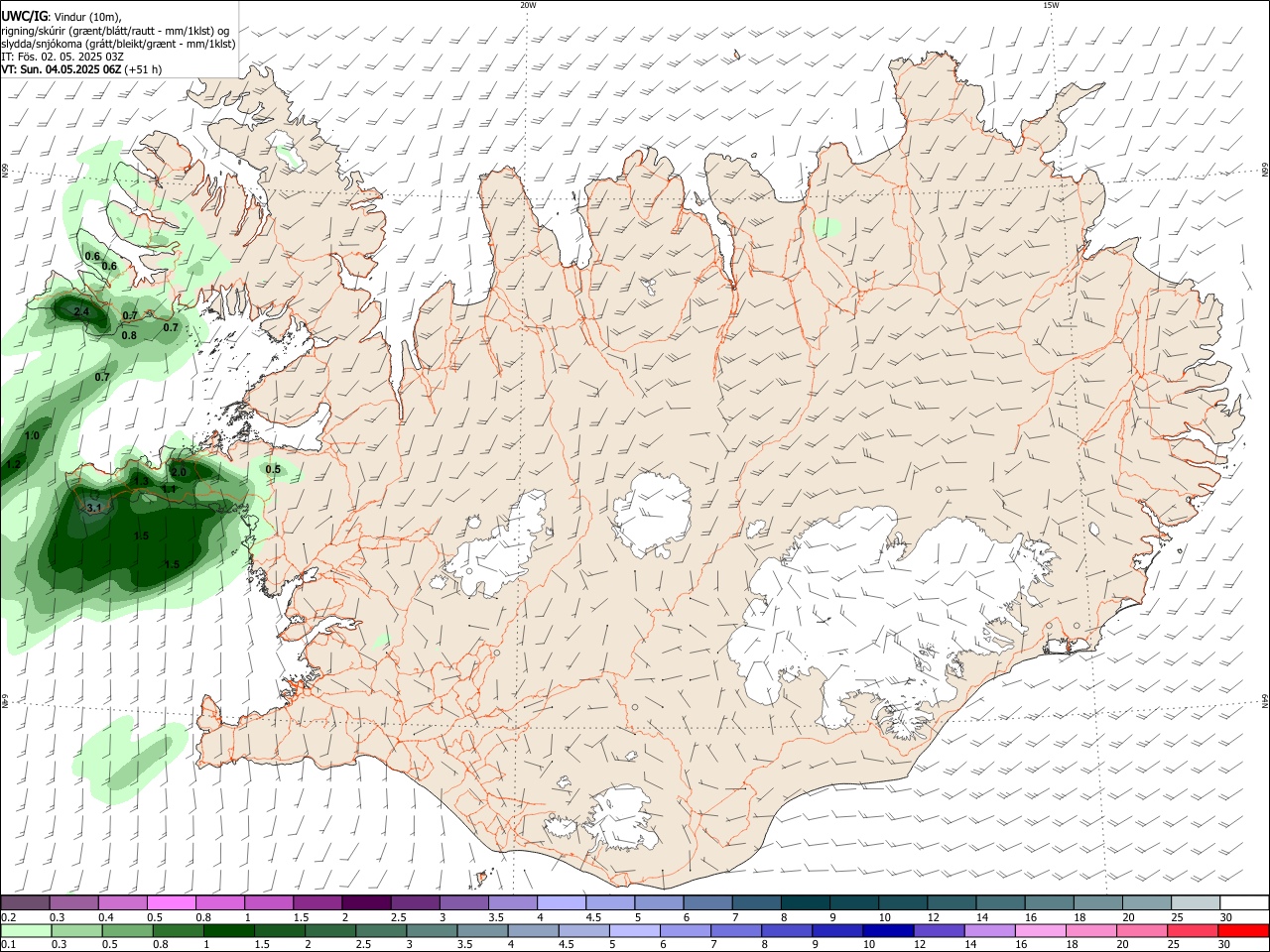Click the 30 label under the red swatch
This screenshot has height=952, width=1270.
click(1225, 944)
